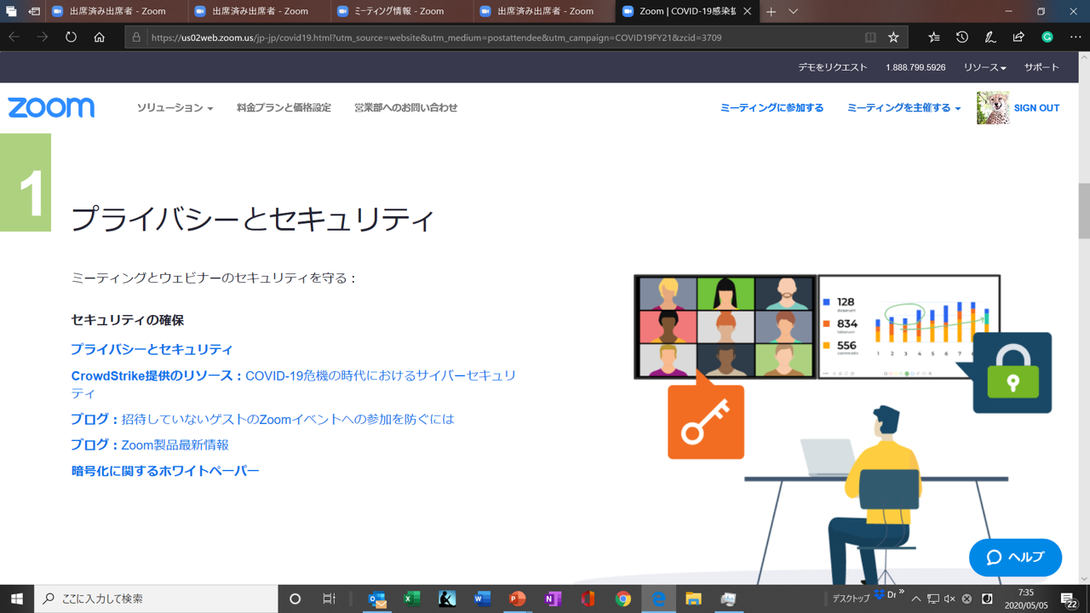Set the open tabs aside
Screen dimensions: 1090x613
coord(34,11)
